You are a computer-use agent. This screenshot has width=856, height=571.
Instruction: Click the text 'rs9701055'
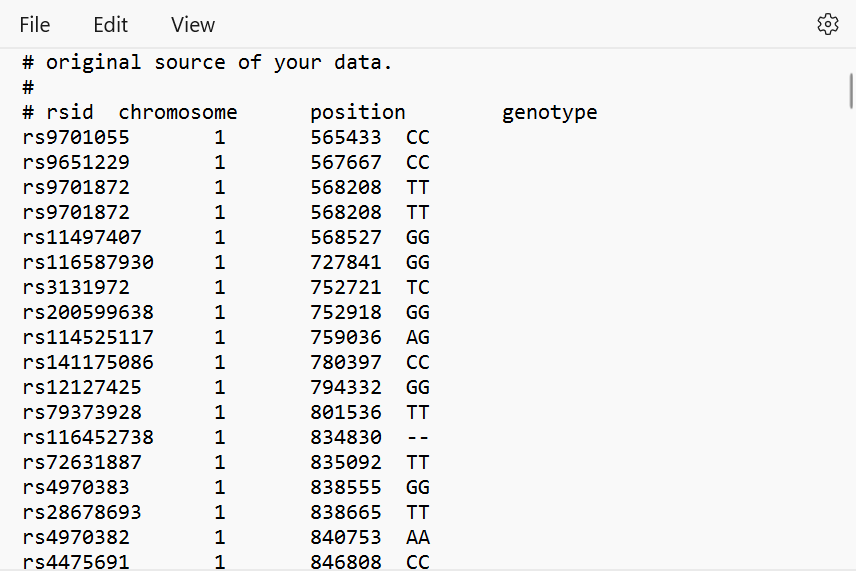(76, 138)
